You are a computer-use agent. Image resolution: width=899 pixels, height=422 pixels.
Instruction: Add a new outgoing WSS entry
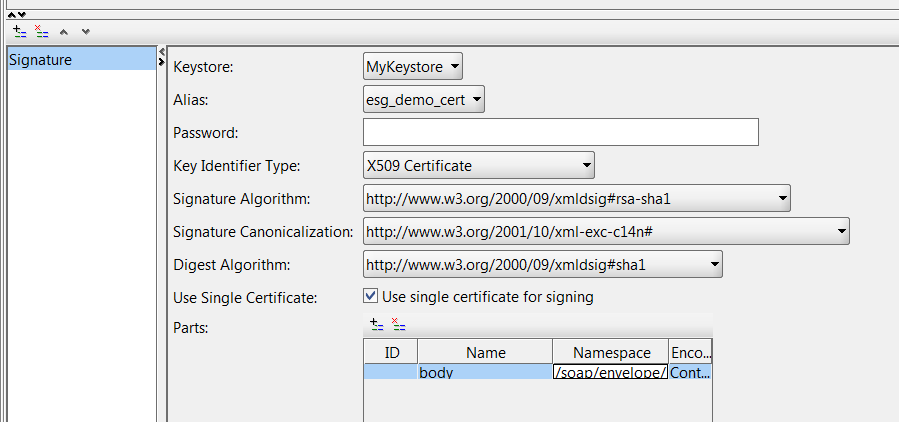coord(20,31)
